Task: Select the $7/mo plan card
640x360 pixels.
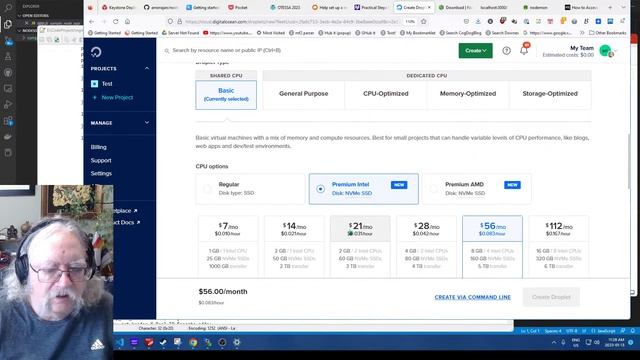Action: 228,247
